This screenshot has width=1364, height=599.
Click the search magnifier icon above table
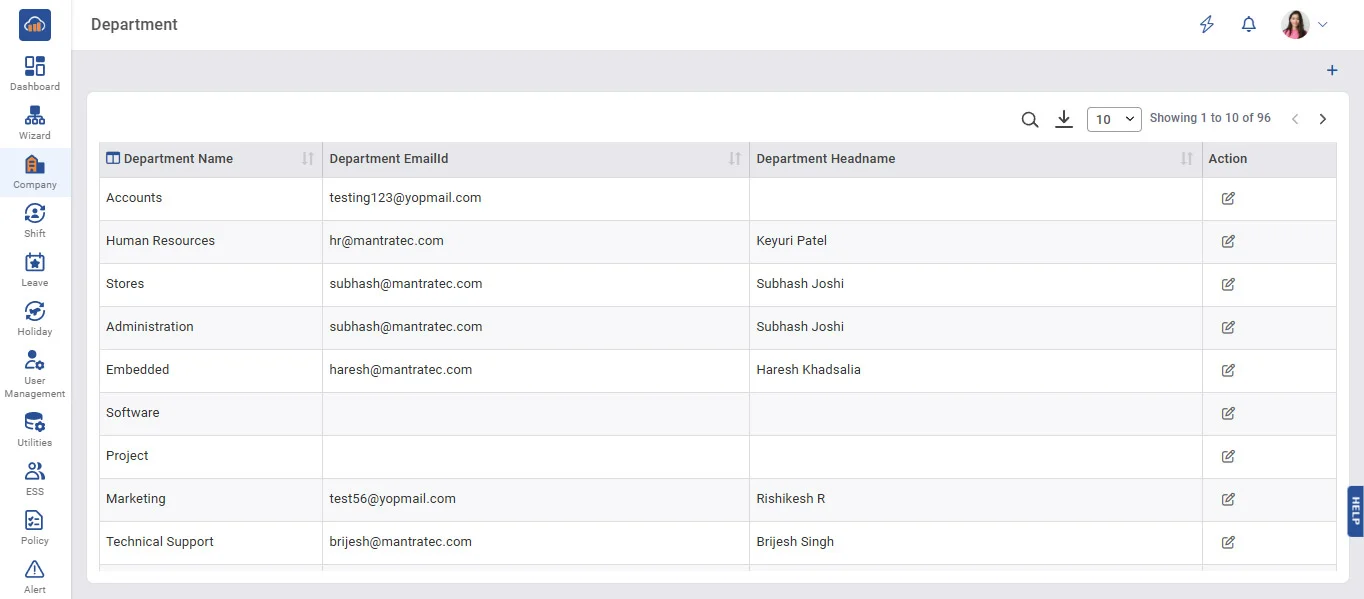(x=1029, y=120)
